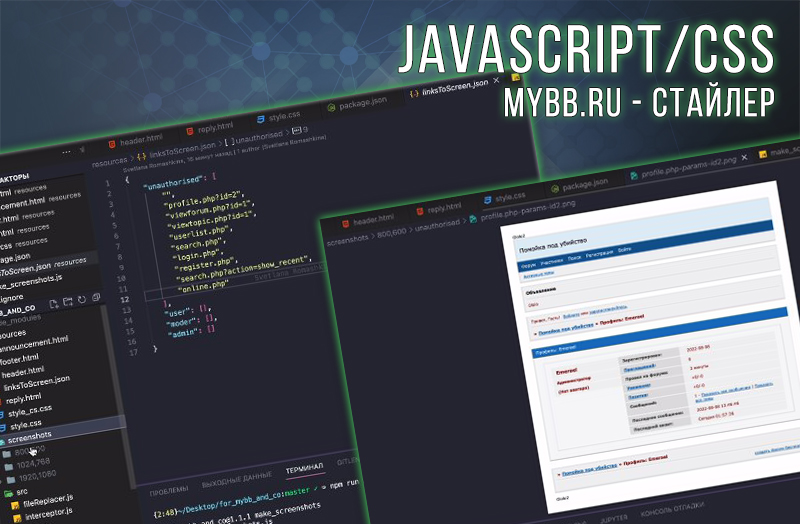Screen dimensions: 800x524
Task: Open the ВЫХОДНЫЕ ДАННЫЕ panel tab
Action: pyautogui.click(x=236, y=480)
